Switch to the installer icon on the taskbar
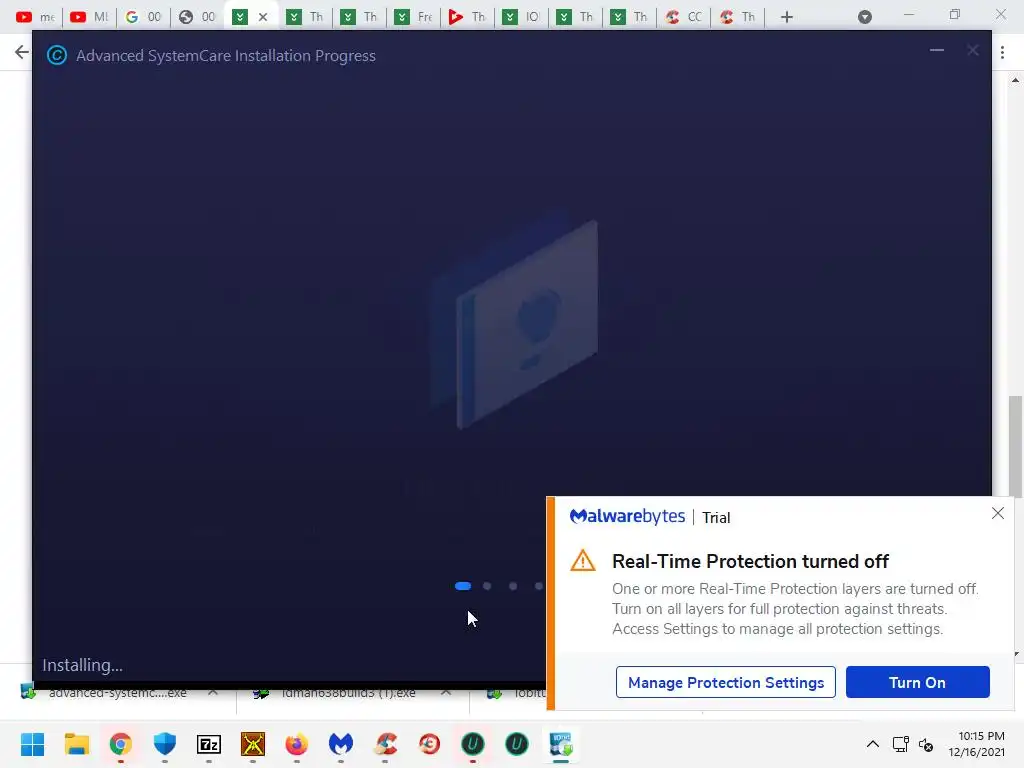The width and height of the screenshot is (1024, 768). [x=561, y=744]
